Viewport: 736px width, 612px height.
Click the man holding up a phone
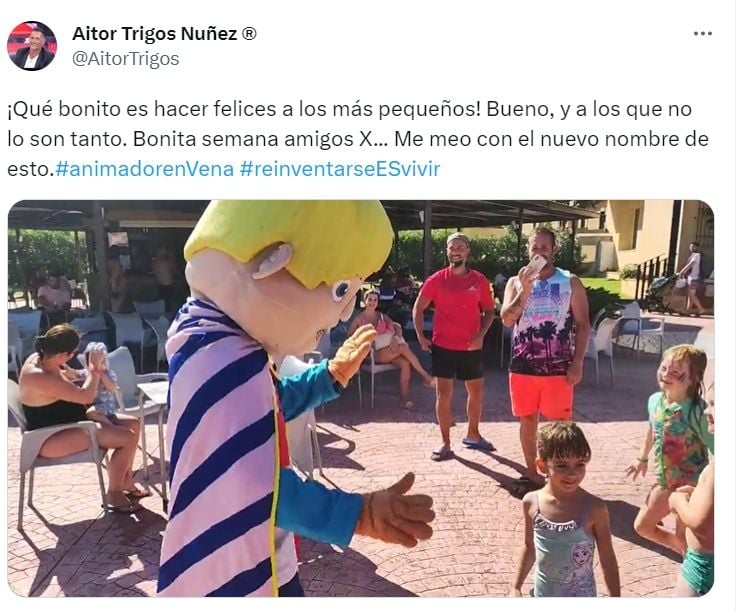(x=544, y=352)
